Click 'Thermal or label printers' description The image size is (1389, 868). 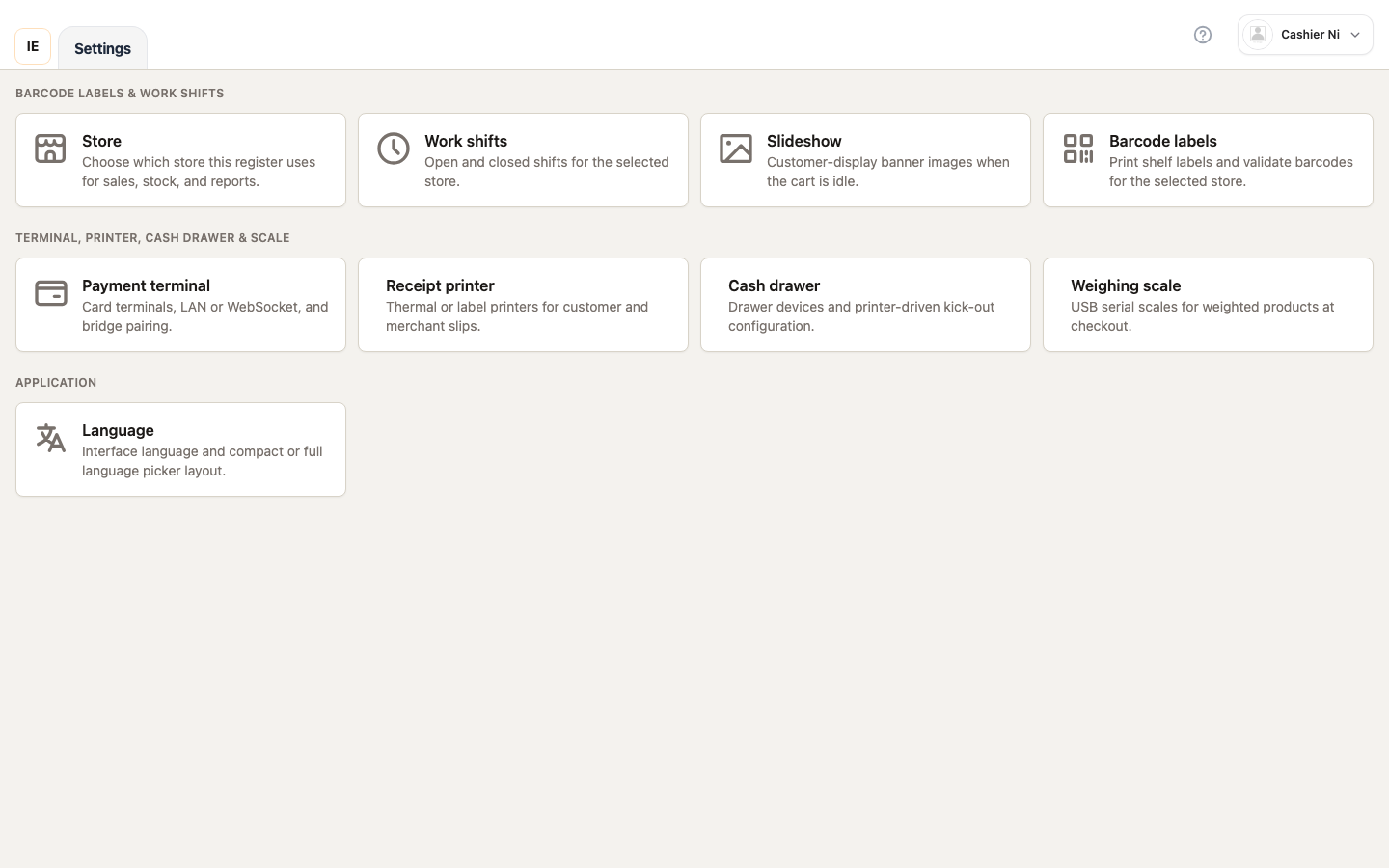pos(517,316)
